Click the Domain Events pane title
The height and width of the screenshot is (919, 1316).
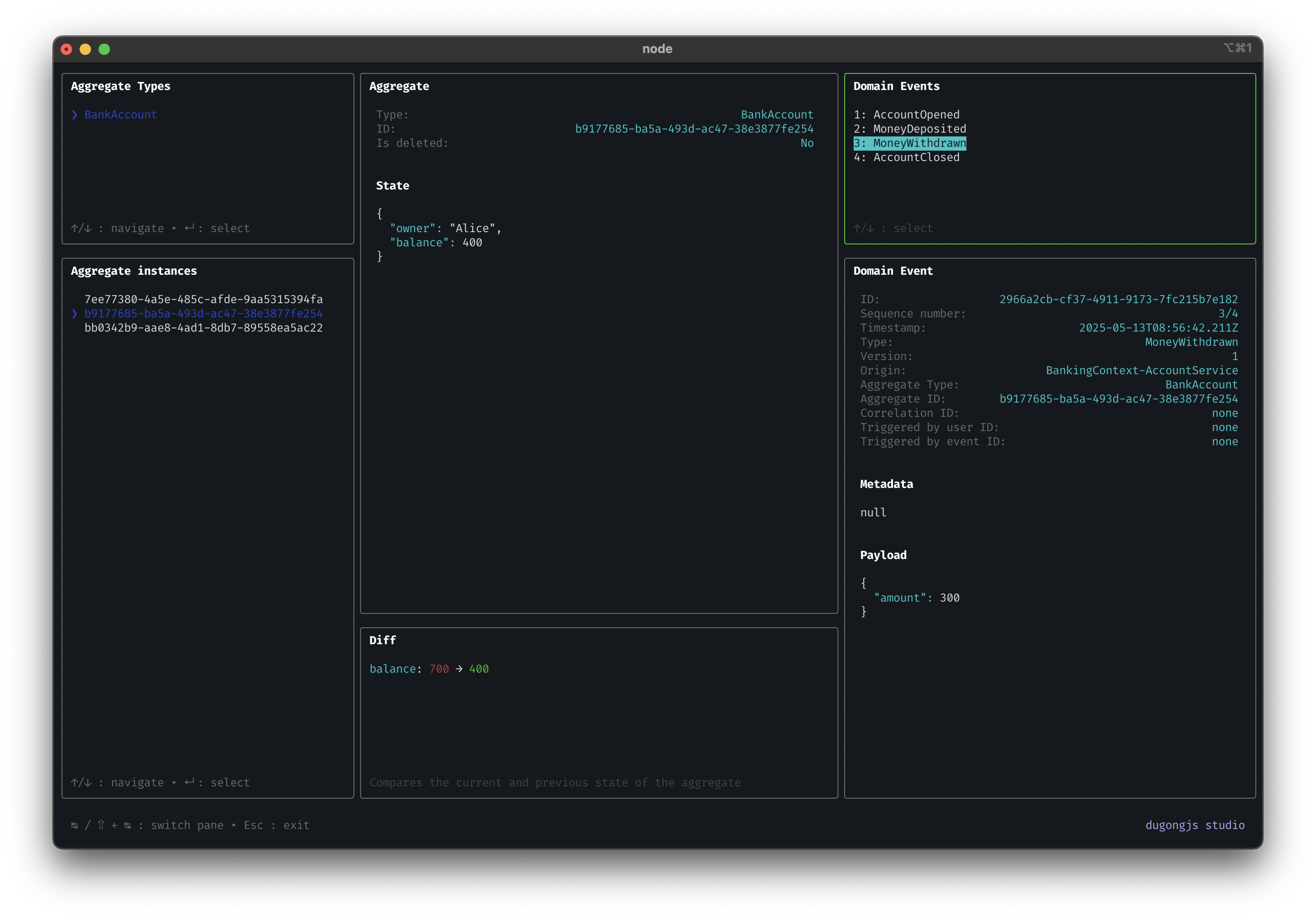click(x=896, y=86)
